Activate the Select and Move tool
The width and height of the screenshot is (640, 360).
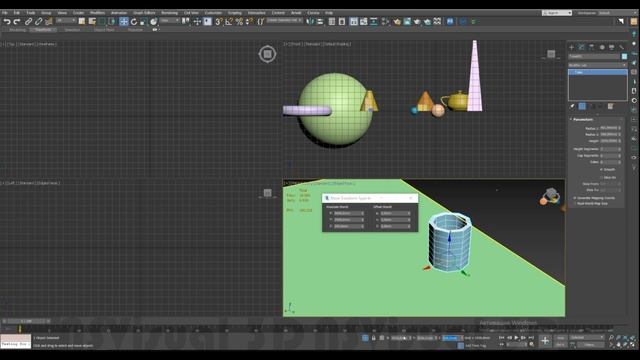[124, 22]
